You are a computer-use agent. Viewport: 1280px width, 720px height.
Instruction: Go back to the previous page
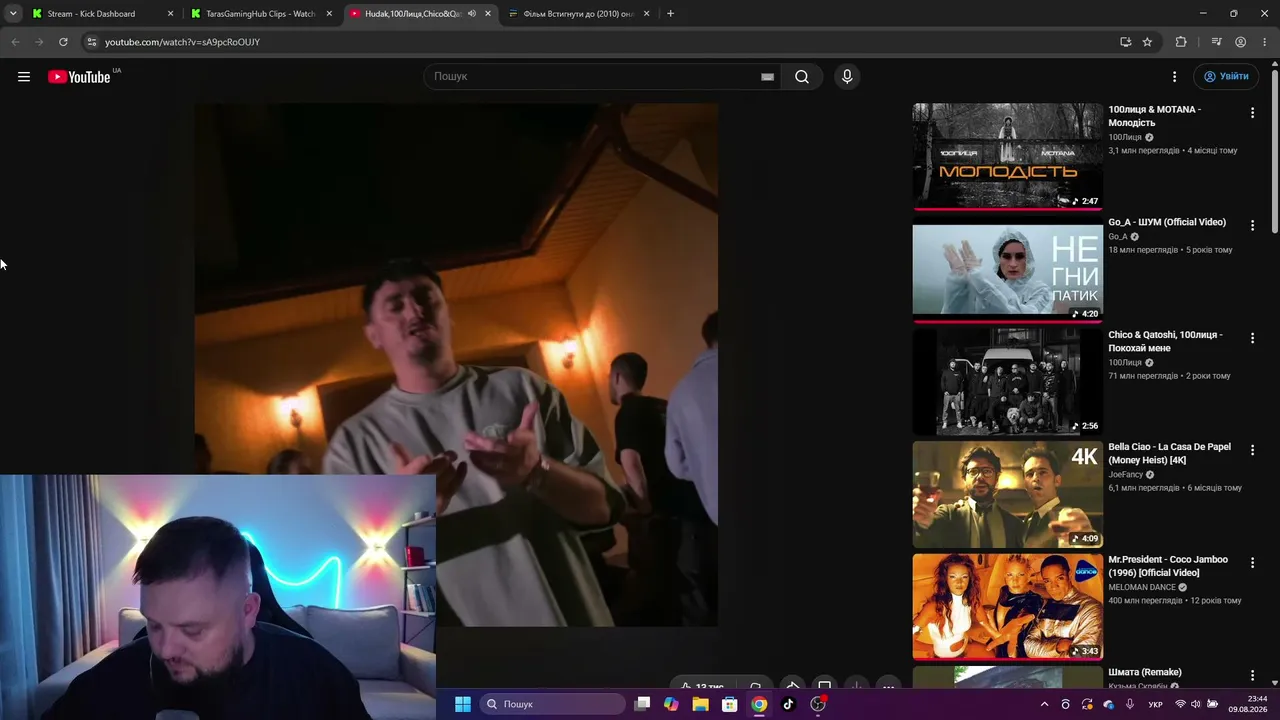tap(15, 42)
